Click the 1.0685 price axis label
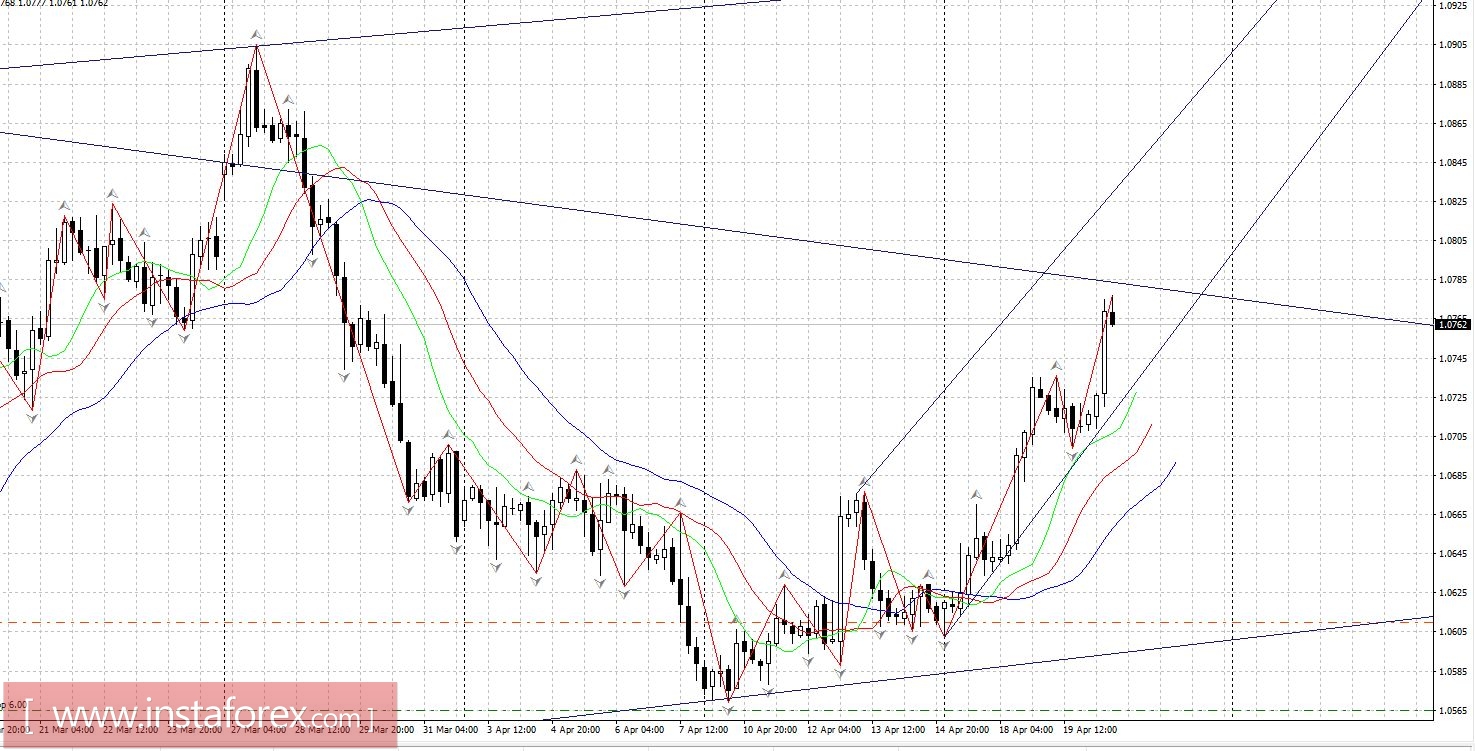The image size is (1475, 751). click(x=1453, y=476)
